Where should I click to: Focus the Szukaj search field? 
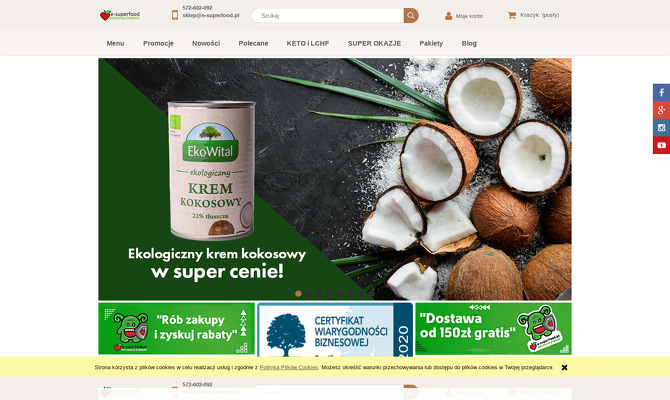(x=328, y=15)
